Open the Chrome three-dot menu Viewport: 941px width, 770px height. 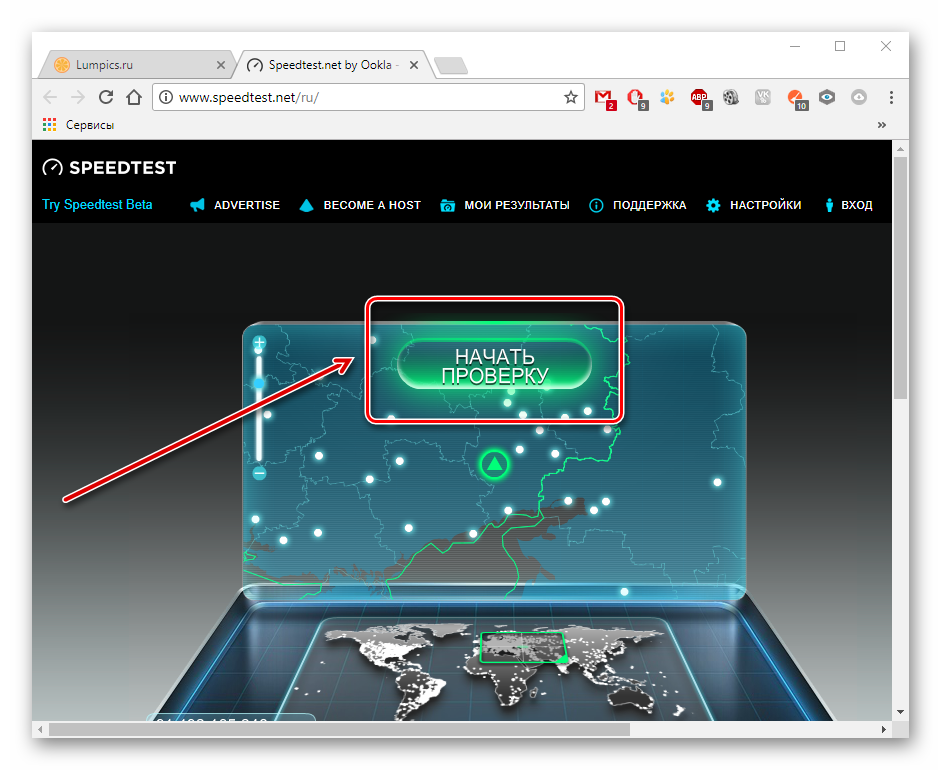tap(891, 97)
